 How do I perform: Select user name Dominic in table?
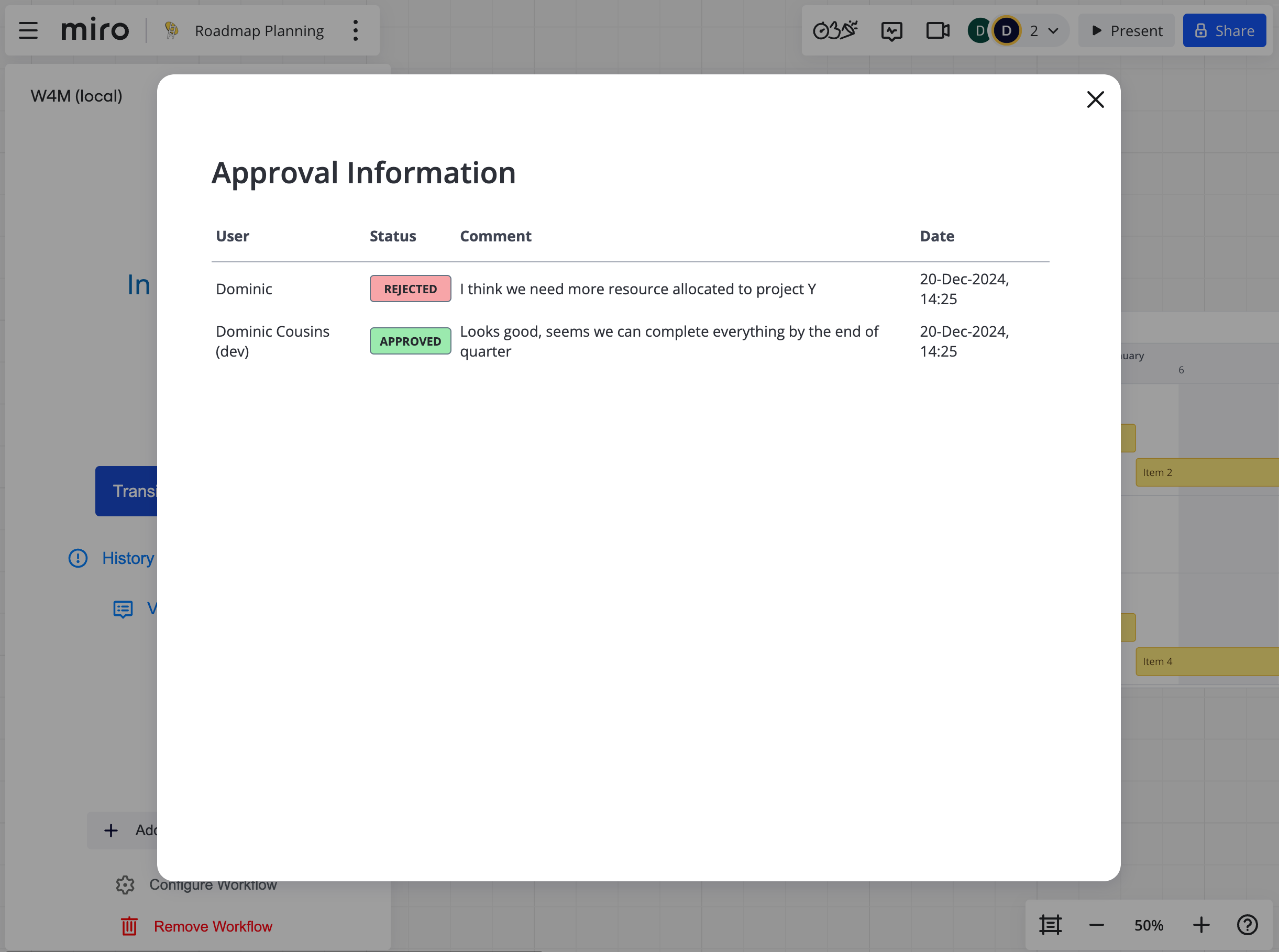point(244,289)
